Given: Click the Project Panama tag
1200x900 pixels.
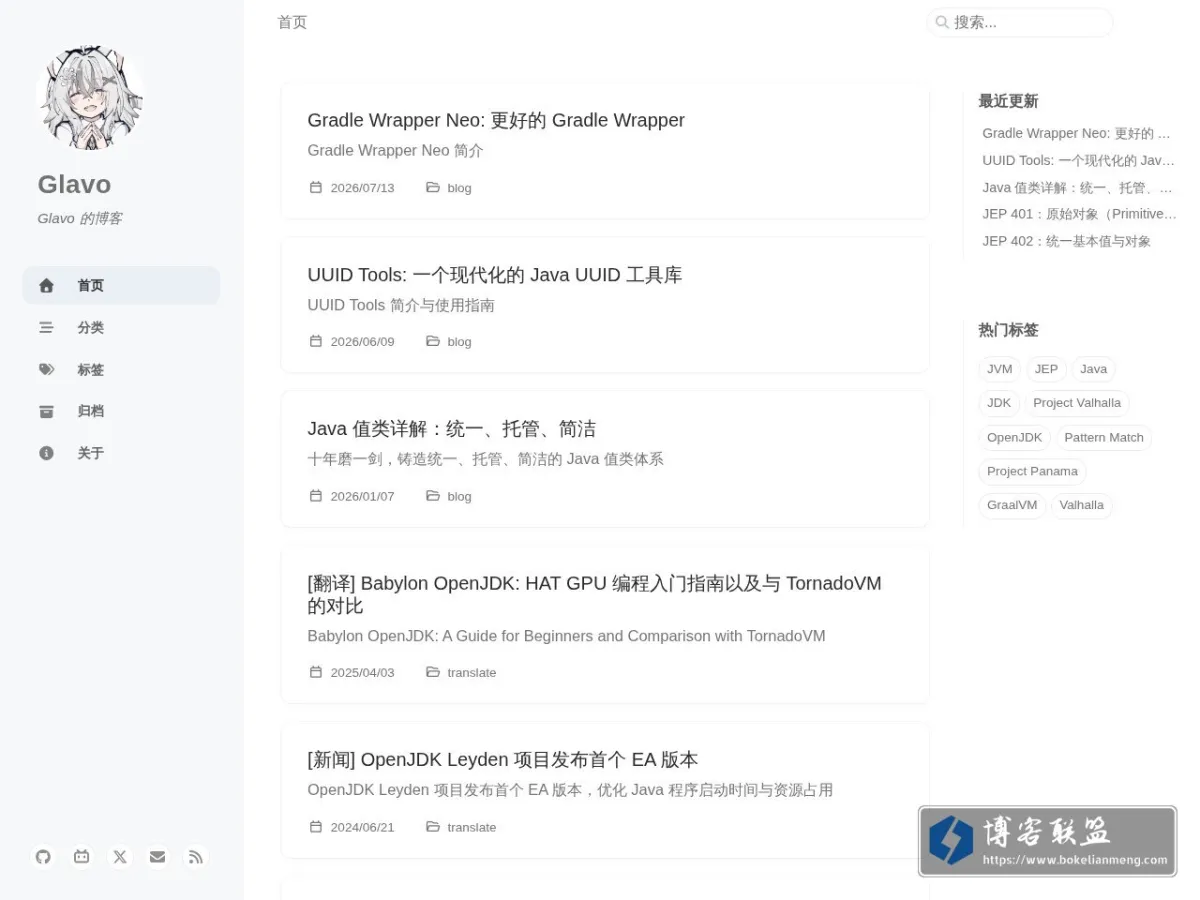Looking at the screenshot, I should click(x=1032, y=471).
